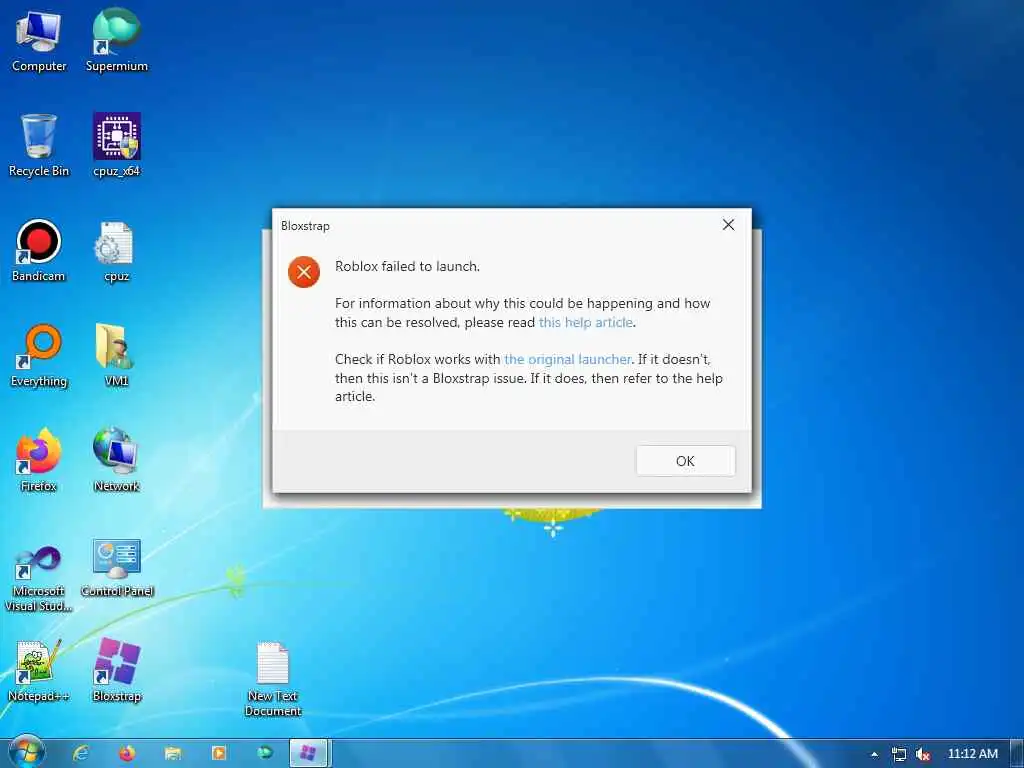Select the Computer desktop icon
The height and width of the screenshot is (768, 1024).
pyautogui.click(x=39, y=42)
